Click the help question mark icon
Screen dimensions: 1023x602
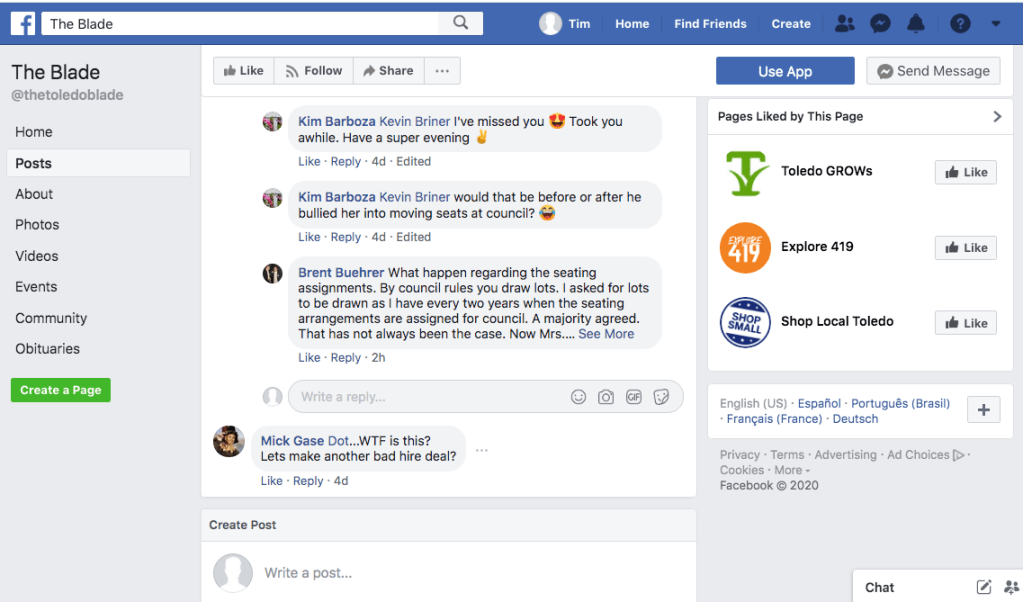click(x=960, y=23)
